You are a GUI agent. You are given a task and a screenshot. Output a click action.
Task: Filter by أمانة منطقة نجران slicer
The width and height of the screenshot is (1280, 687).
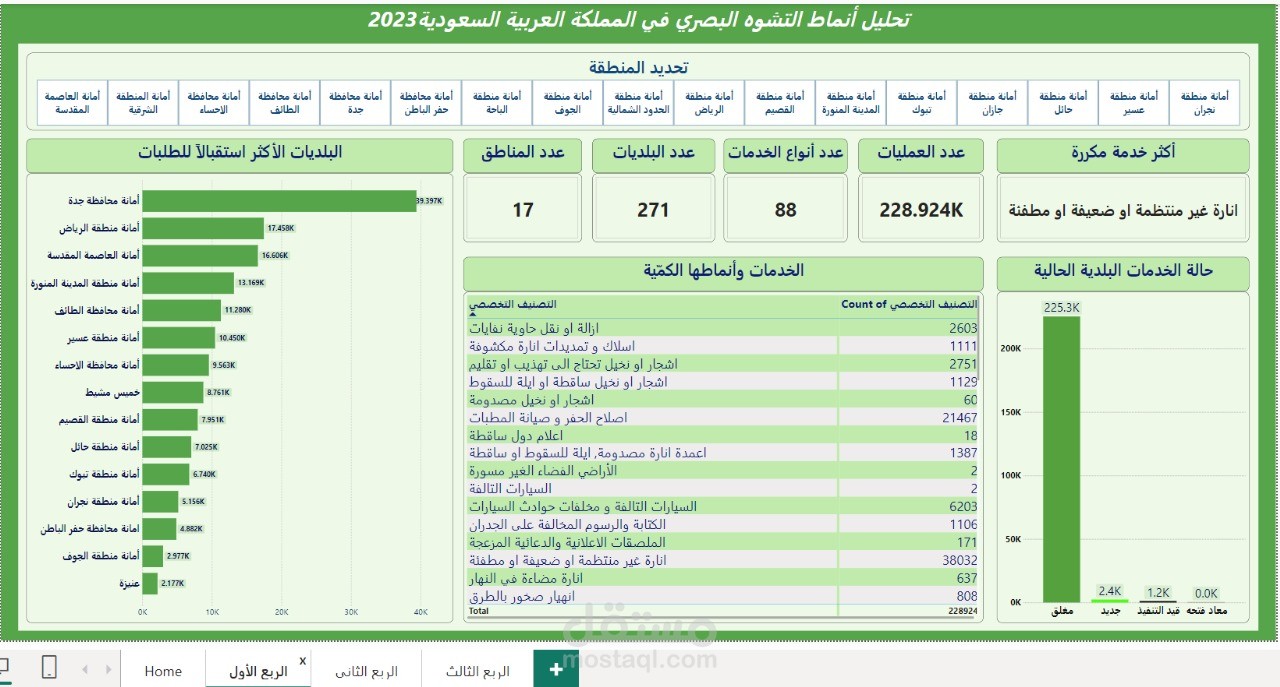tap(1204, 103)
